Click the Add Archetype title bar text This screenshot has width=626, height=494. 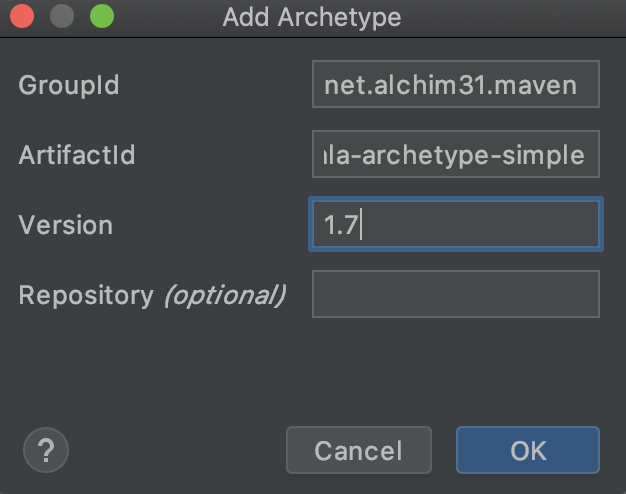pos(312,17)
